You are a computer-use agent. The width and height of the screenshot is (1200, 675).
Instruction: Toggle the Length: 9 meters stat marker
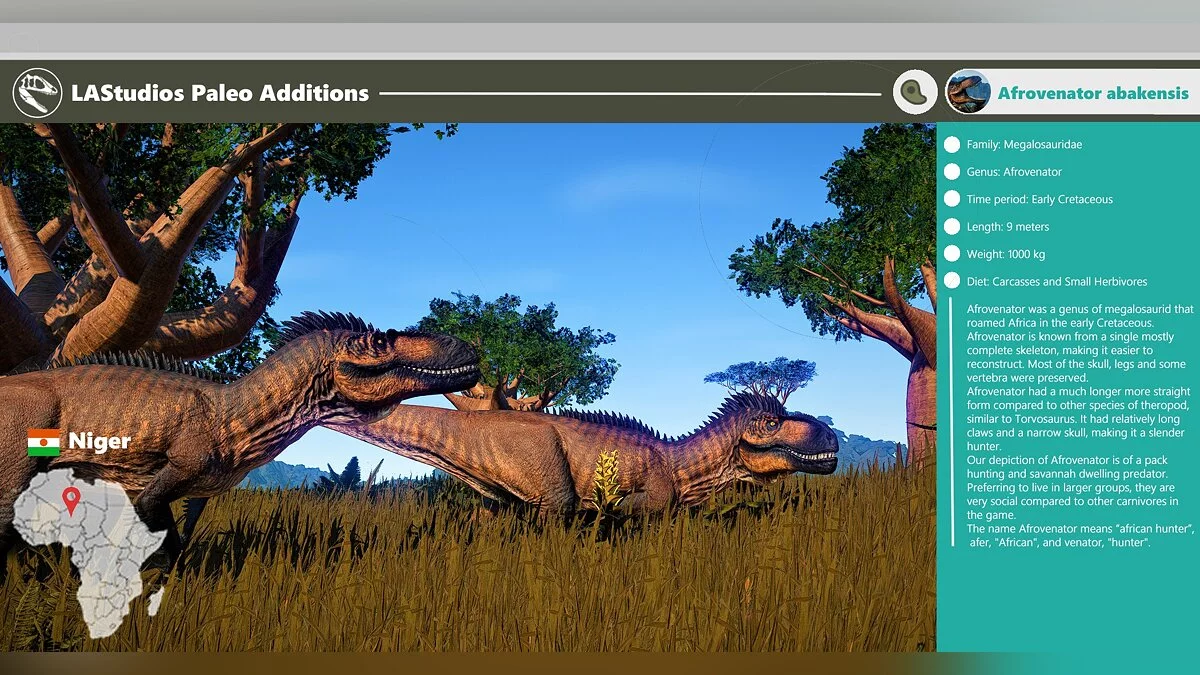click(x=950, y=226)
